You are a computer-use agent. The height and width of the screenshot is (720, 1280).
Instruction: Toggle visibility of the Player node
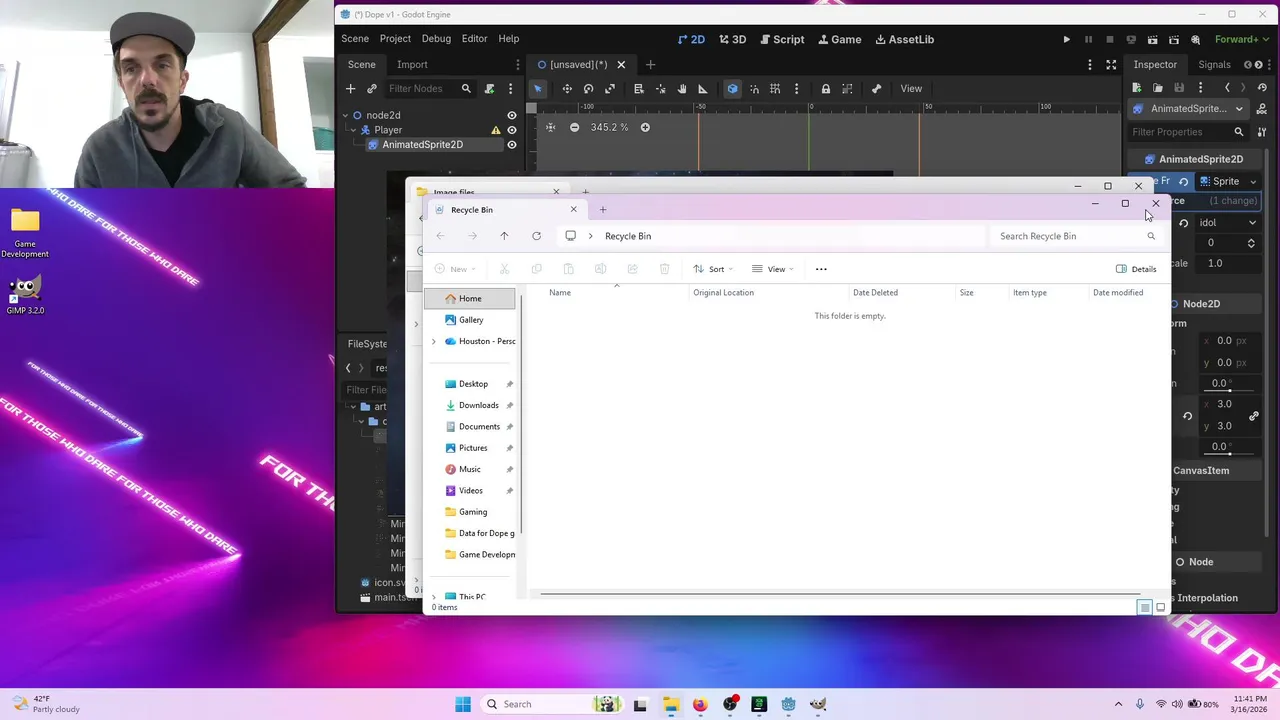pos(512,130)
